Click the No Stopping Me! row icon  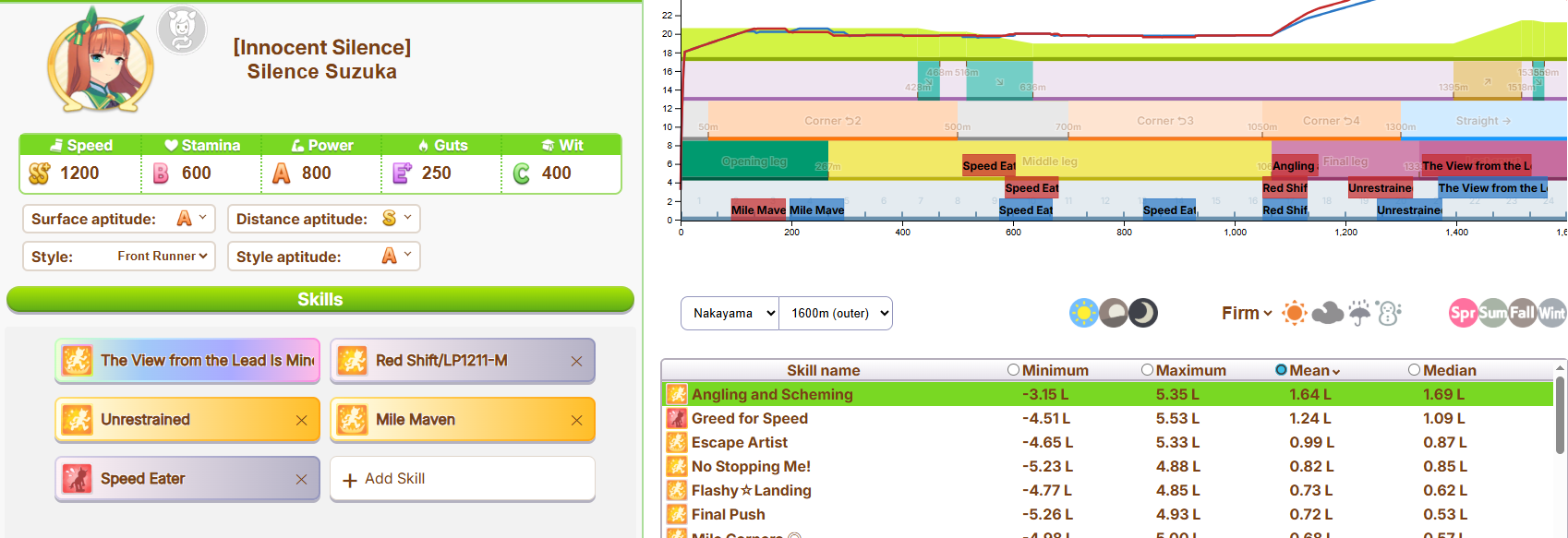point(677,466)
